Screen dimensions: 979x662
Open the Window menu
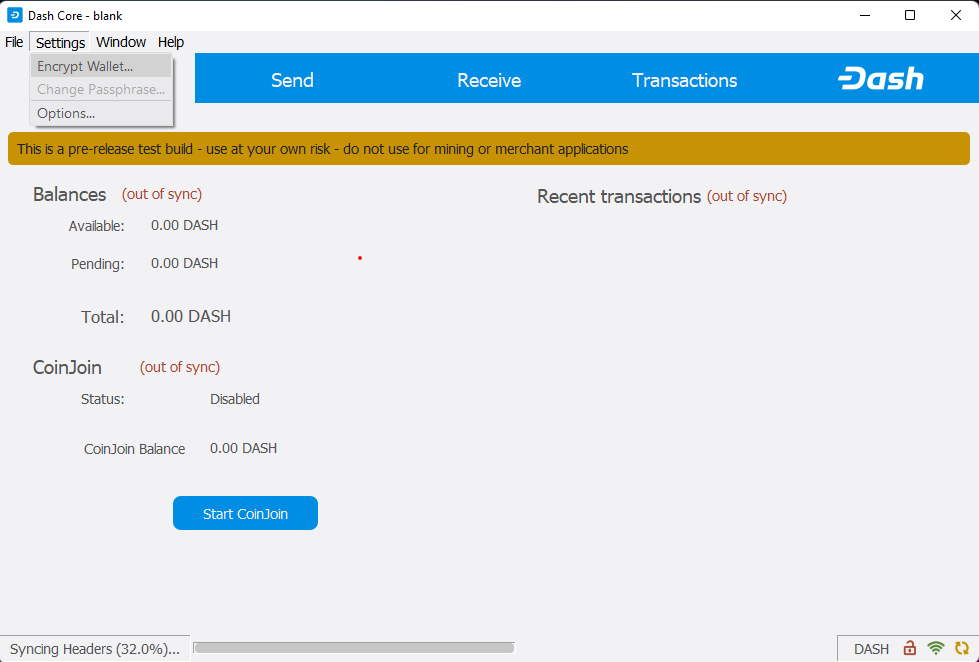tap(121, 42)
